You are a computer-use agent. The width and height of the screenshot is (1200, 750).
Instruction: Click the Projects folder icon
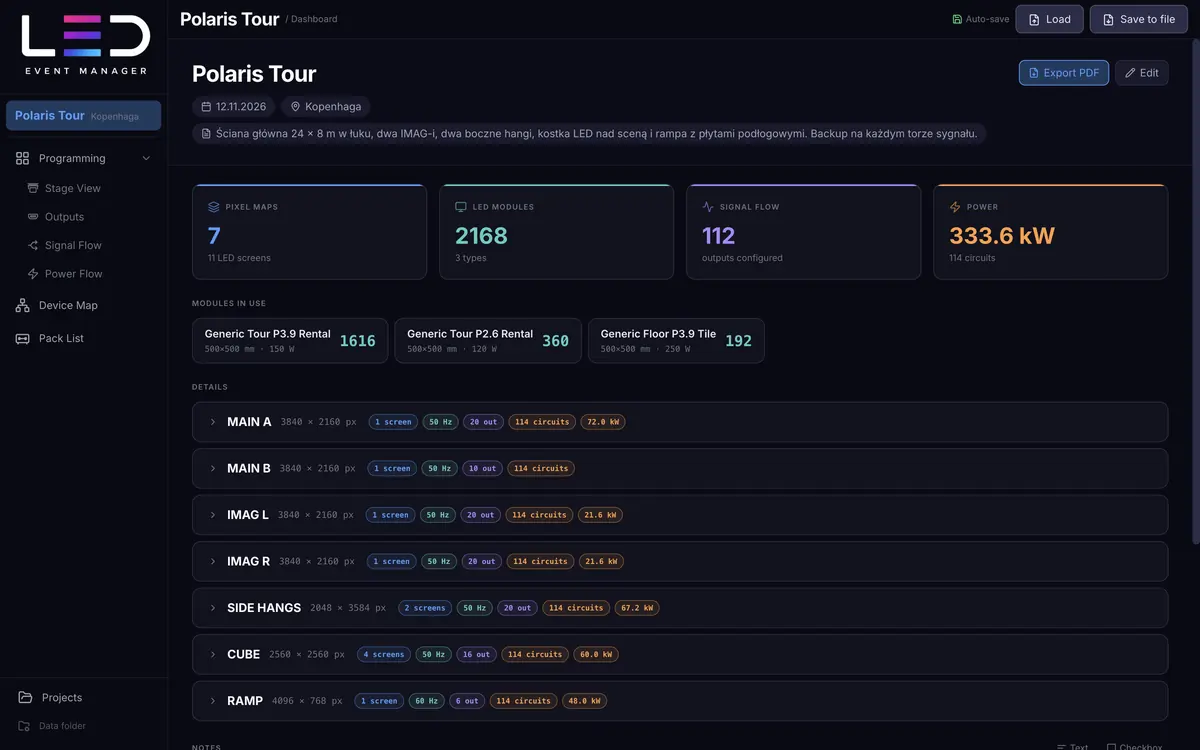point(25,698)
